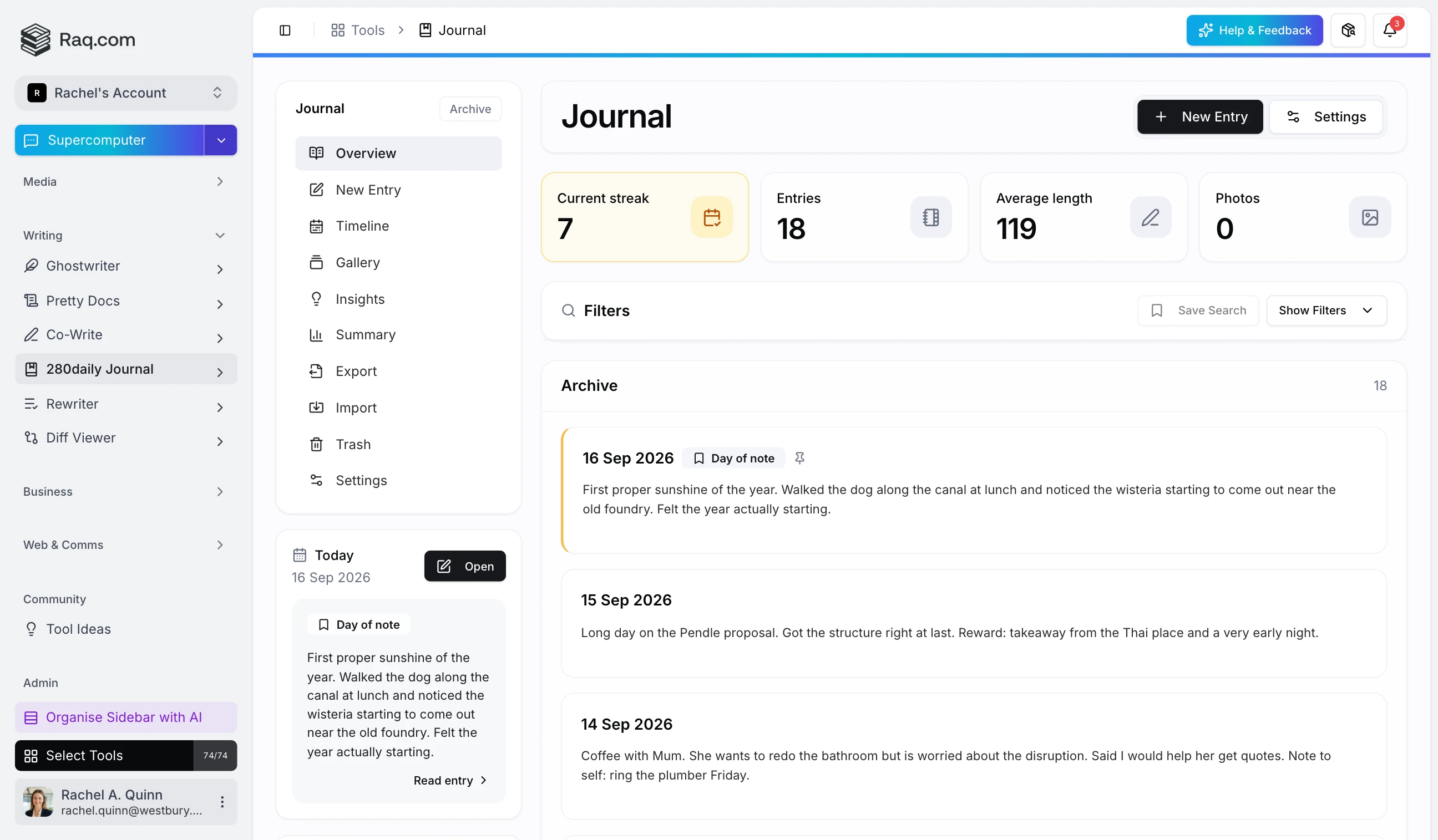Follow the Read entry link

click(x=450, y=781)
